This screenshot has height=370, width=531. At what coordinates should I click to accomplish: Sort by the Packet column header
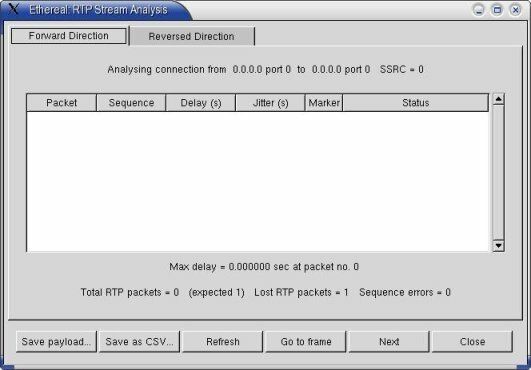[x=61, y=103]
